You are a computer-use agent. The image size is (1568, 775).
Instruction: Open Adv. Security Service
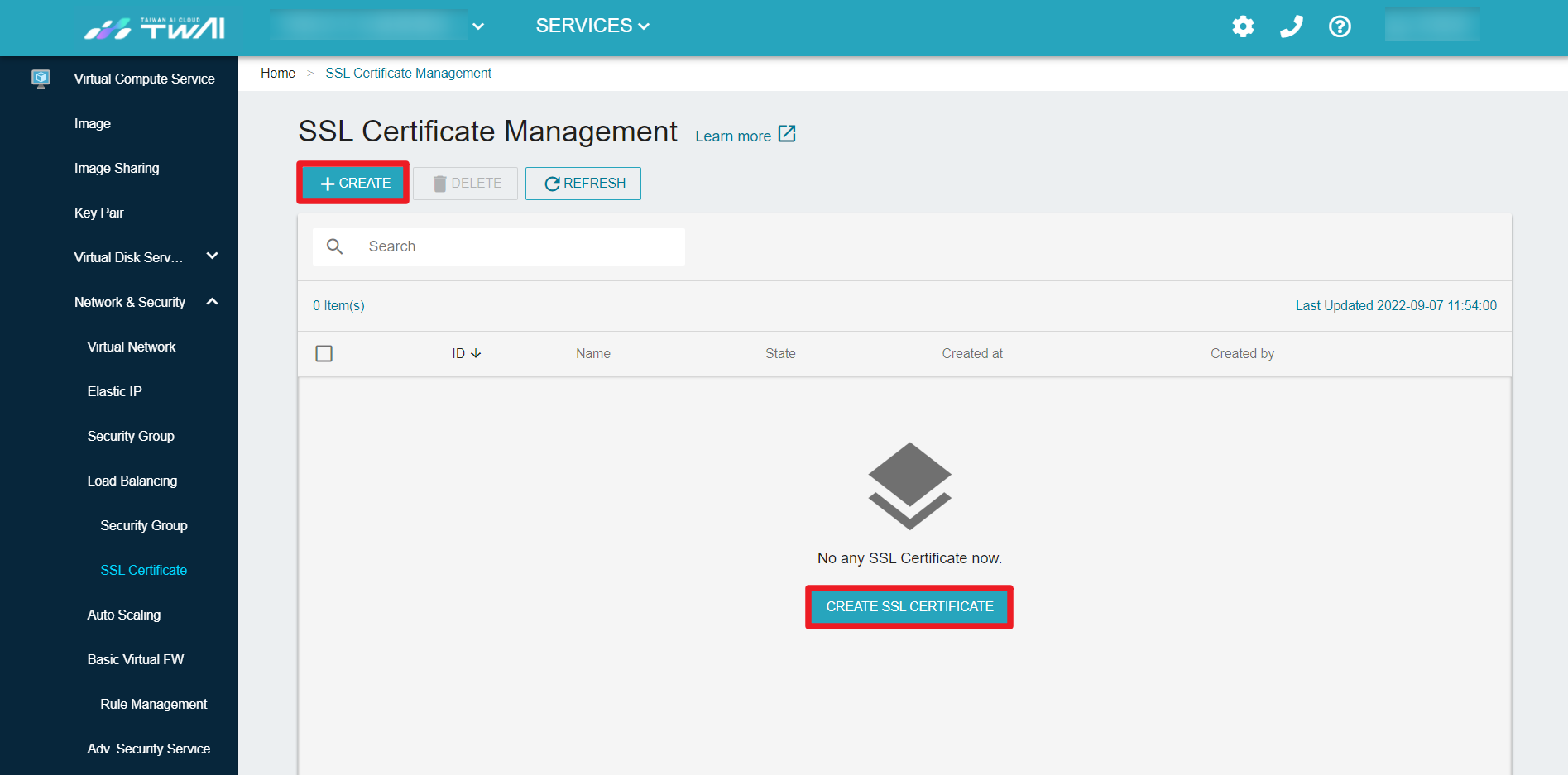[x=149, y=749]
